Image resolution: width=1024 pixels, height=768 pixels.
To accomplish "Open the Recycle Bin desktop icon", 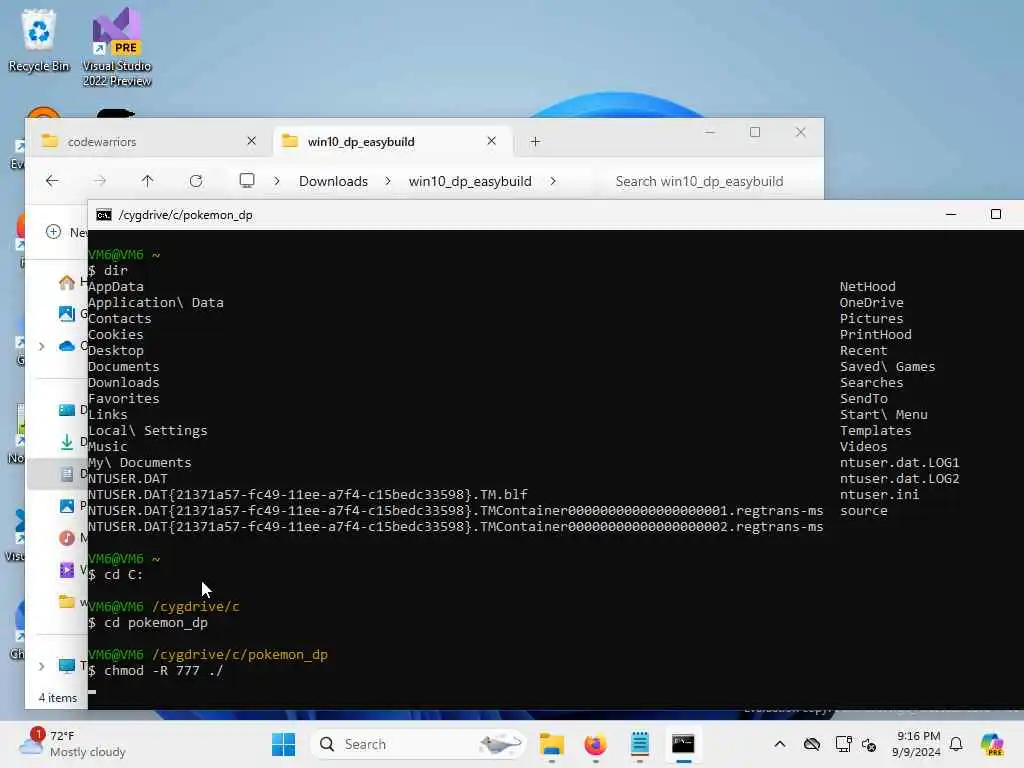I will click(39, 40).
